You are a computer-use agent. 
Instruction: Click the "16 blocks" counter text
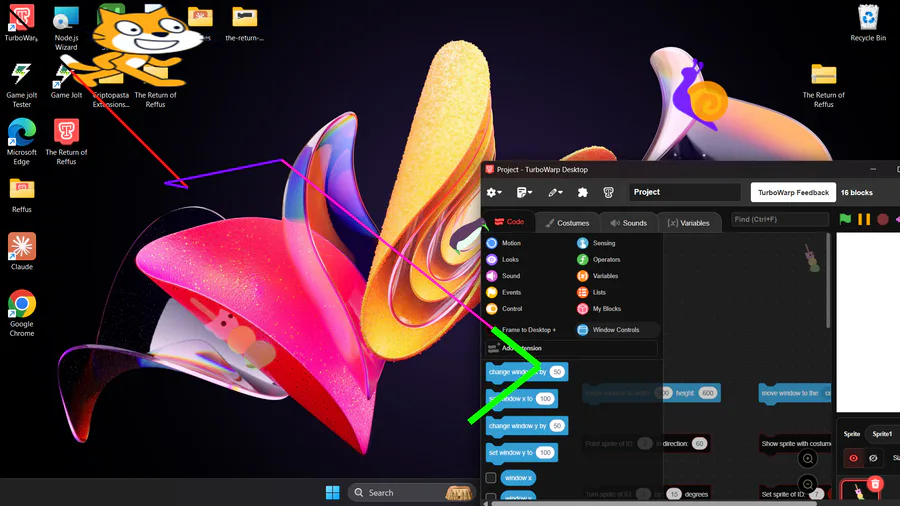[x=856, y=192]
